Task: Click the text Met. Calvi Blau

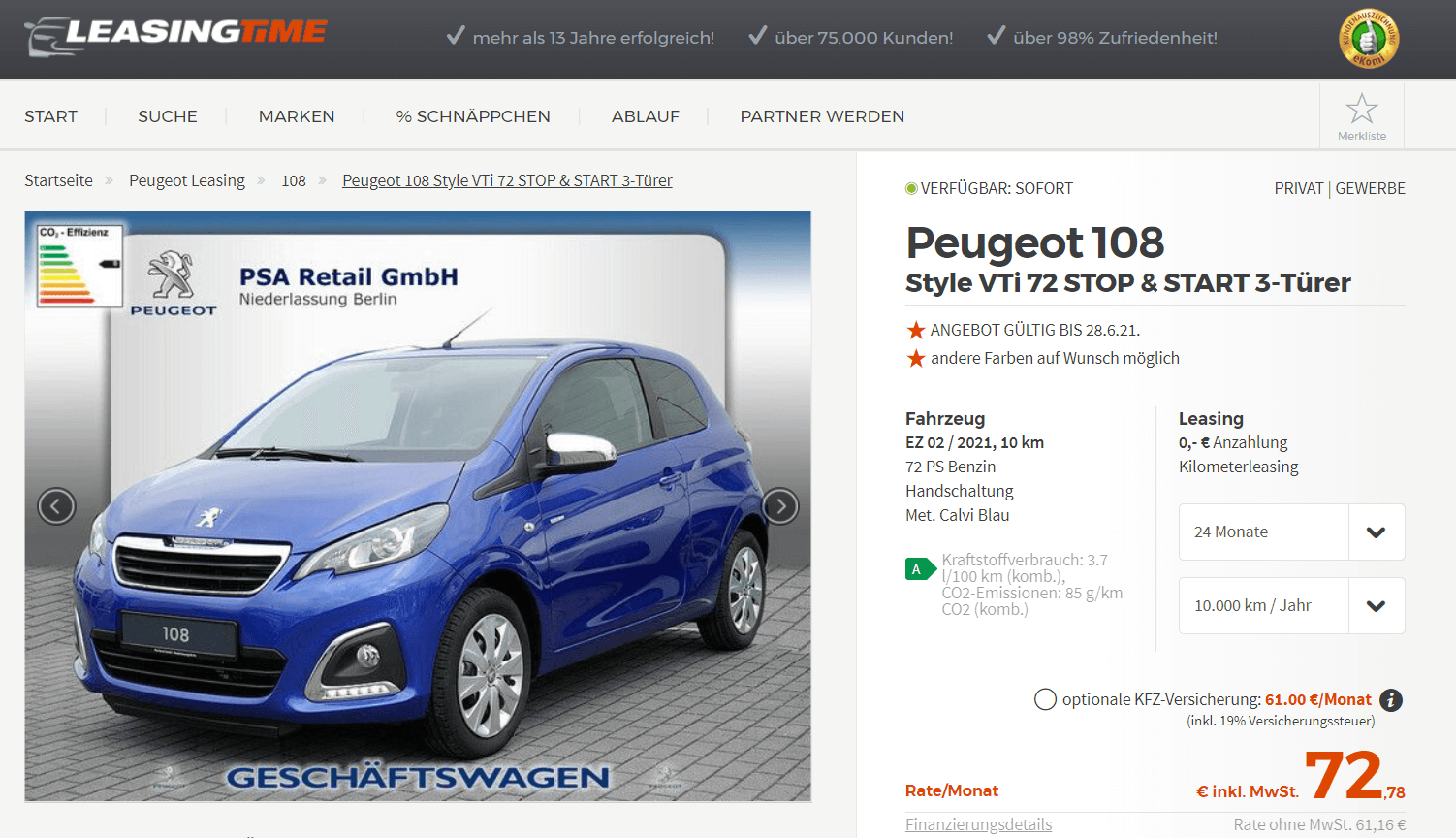Action: click(x=958, y=515)
